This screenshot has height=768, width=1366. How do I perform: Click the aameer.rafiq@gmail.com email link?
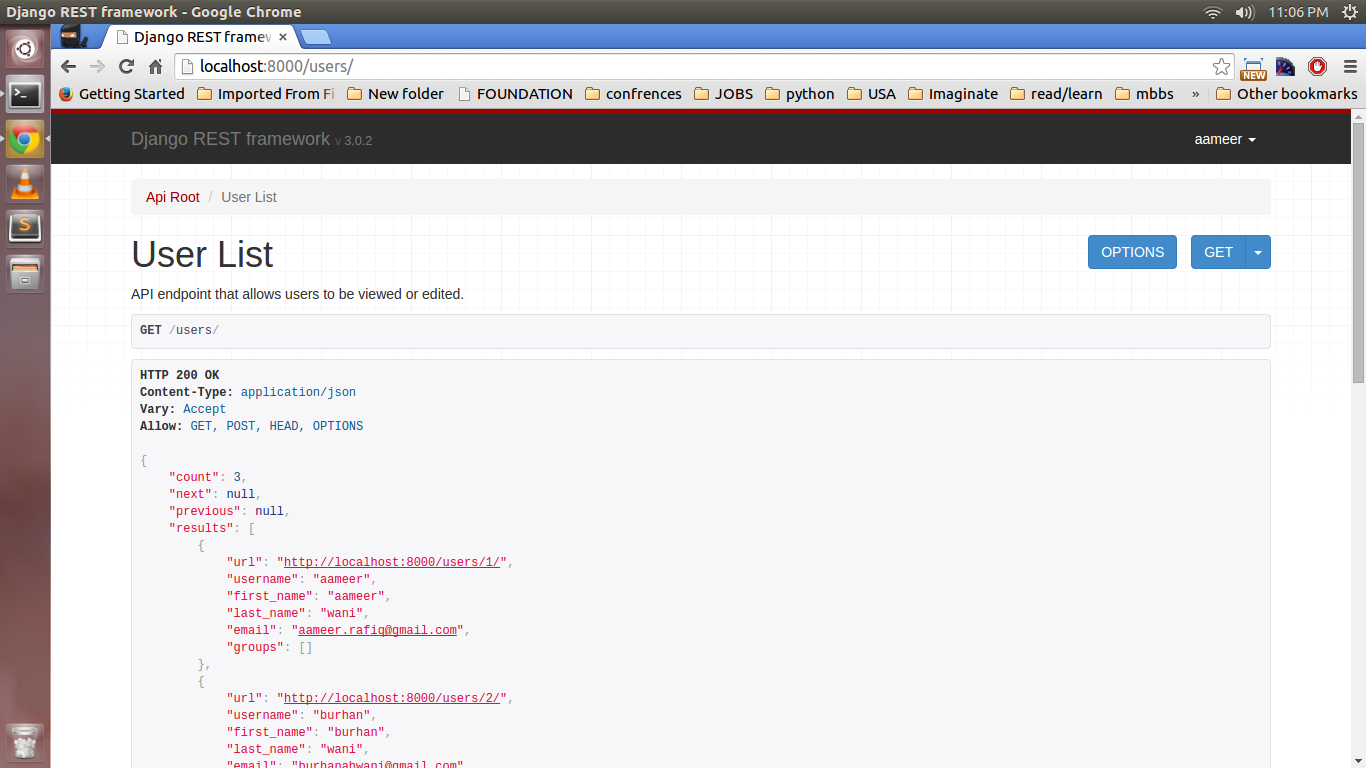click(x=378, y=630)
